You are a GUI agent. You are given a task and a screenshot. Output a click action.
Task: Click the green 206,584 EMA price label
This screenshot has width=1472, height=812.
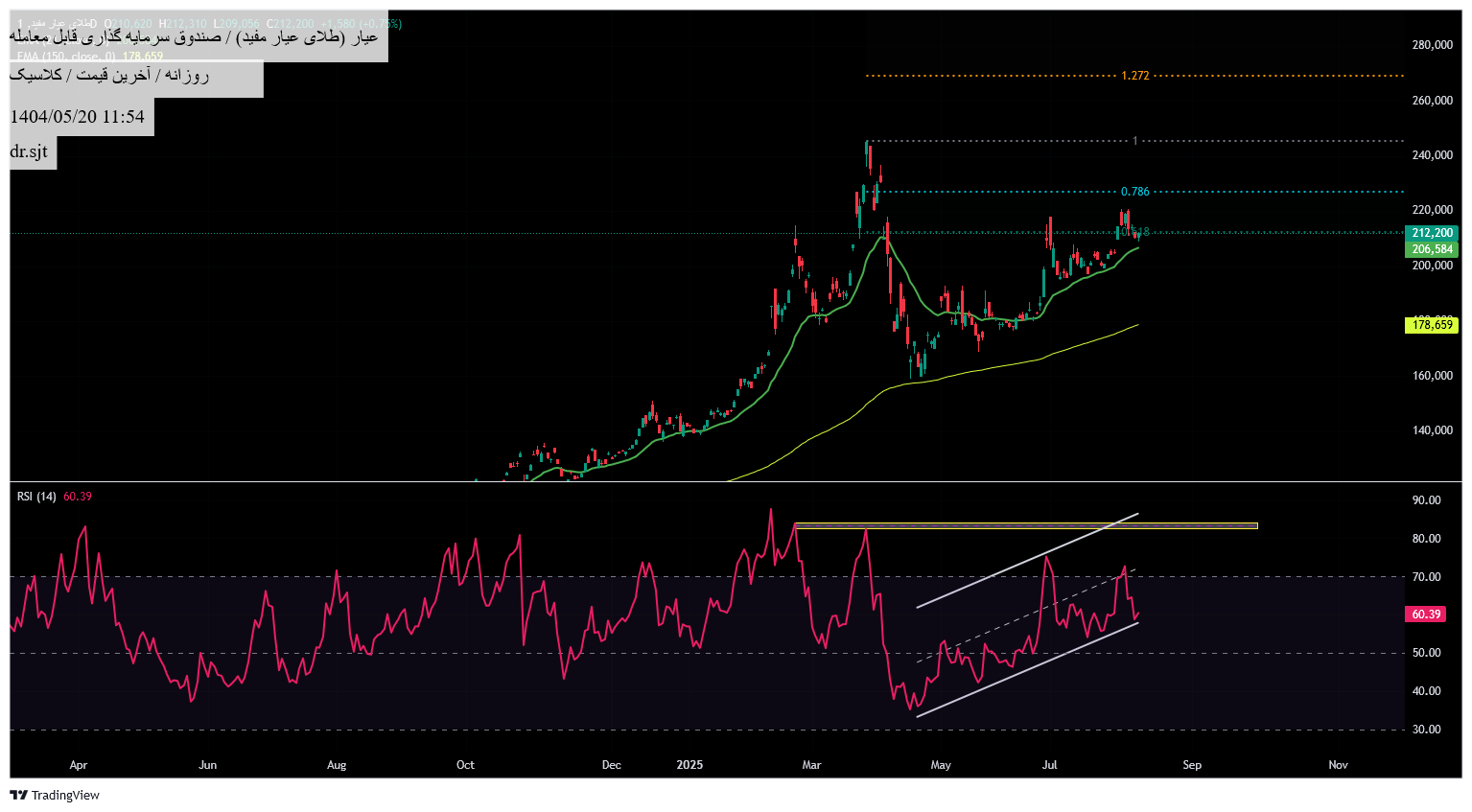pos(1433,249)
